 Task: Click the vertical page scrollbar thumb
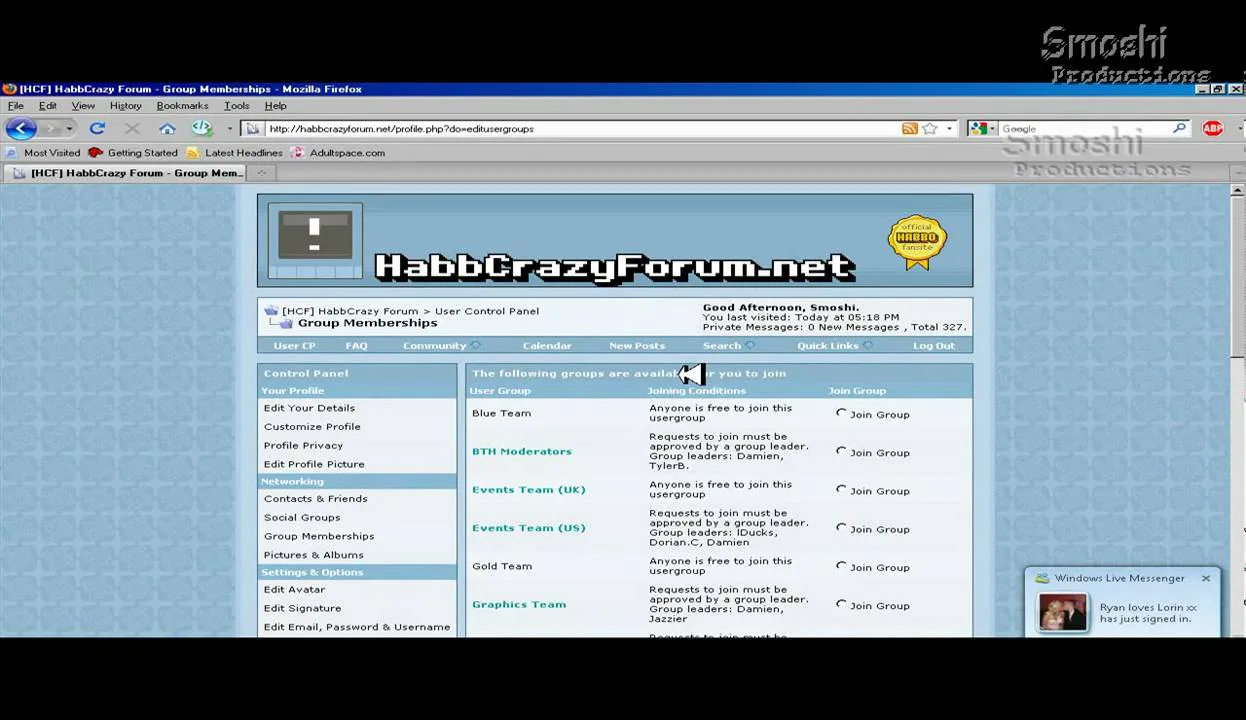coord(1238,275)
